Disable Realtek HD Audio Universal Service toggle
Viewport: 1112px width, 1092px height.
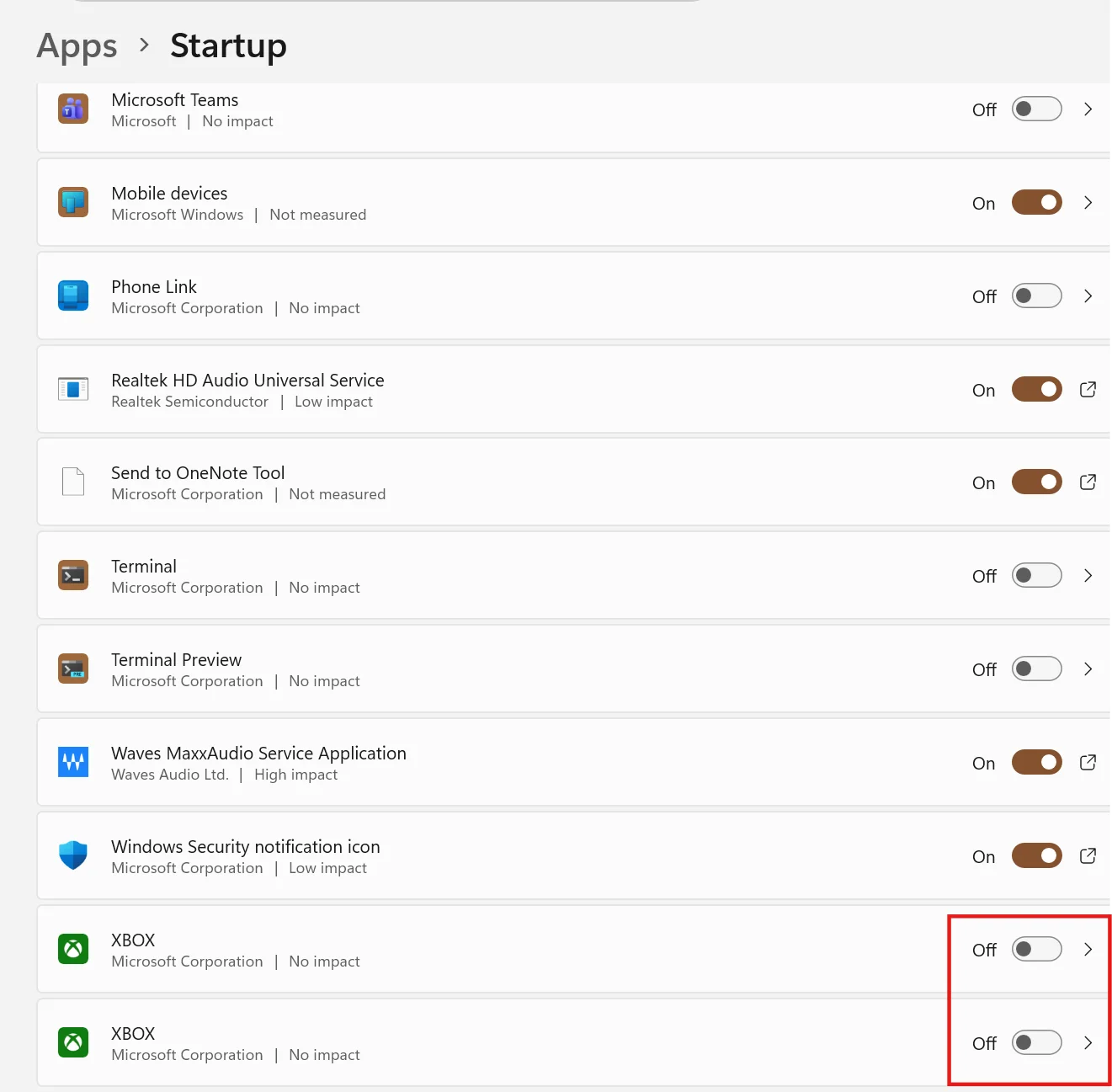1037,390
